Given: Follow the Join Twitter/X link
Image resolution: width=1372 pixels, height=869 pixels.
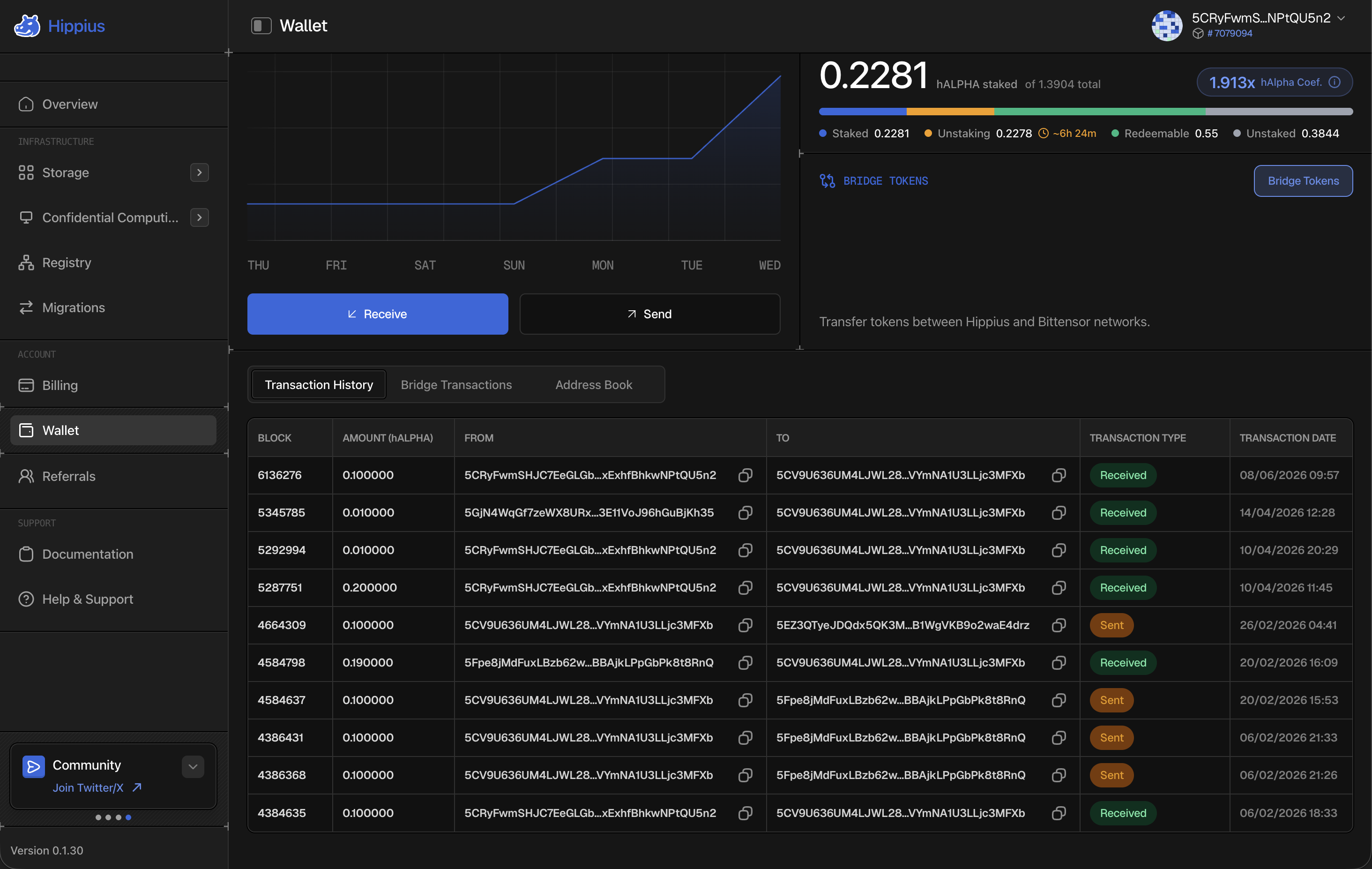Looking at the screenshot, I should [x=97, y=787].
